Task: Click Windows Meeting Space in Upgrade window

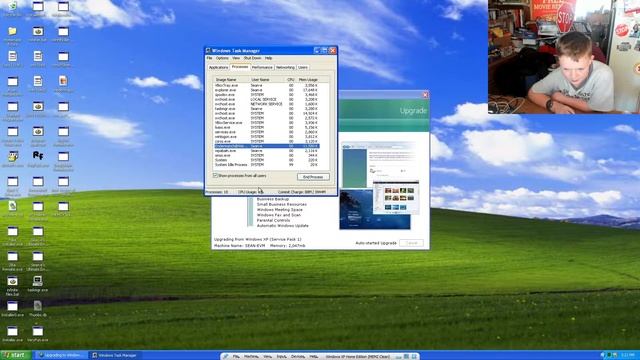Action: [x=280, y=210]
